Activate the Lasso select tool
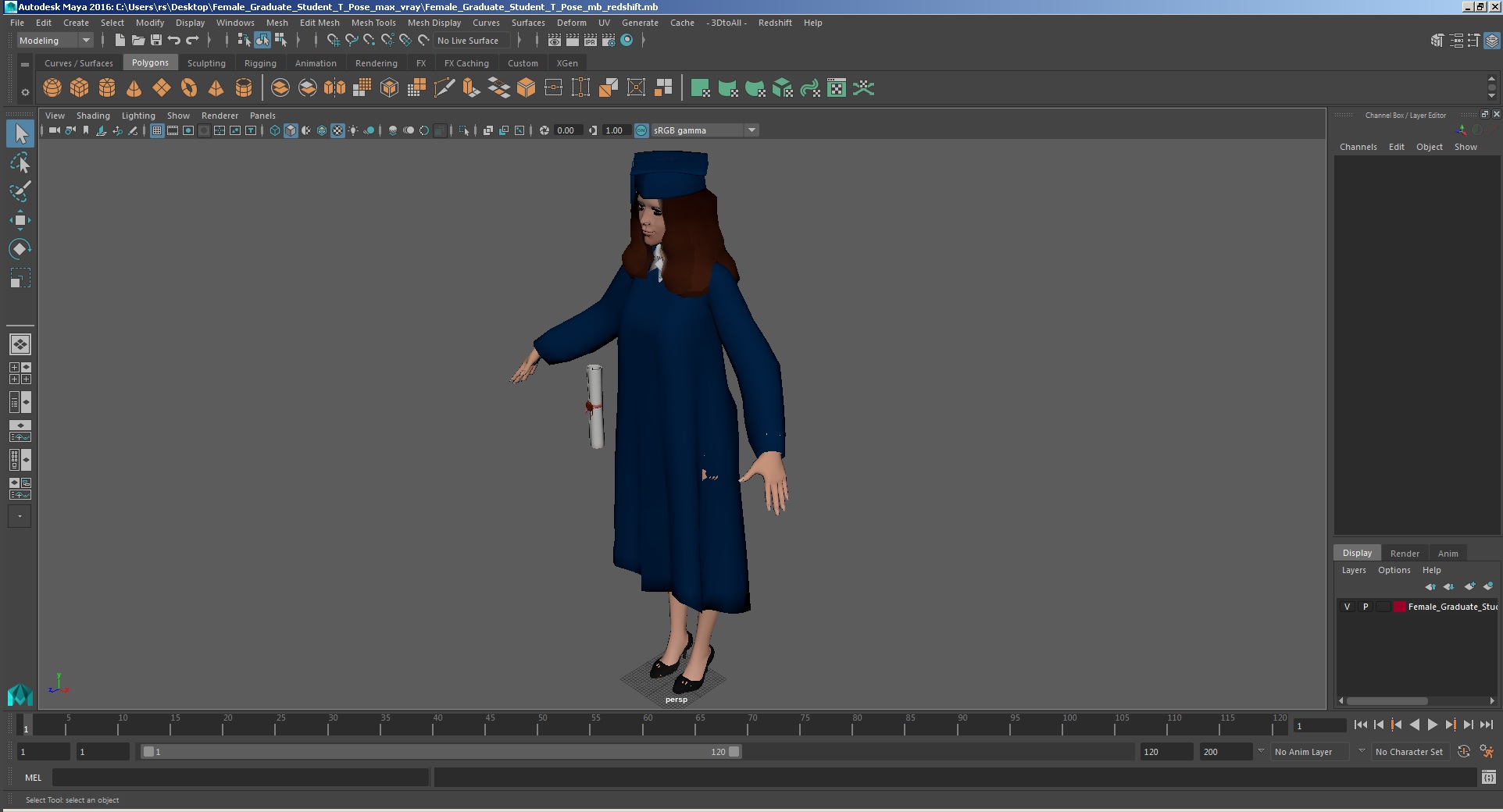Image resolution: width=1503 pixels, height=812 pixels. (20, 163)
